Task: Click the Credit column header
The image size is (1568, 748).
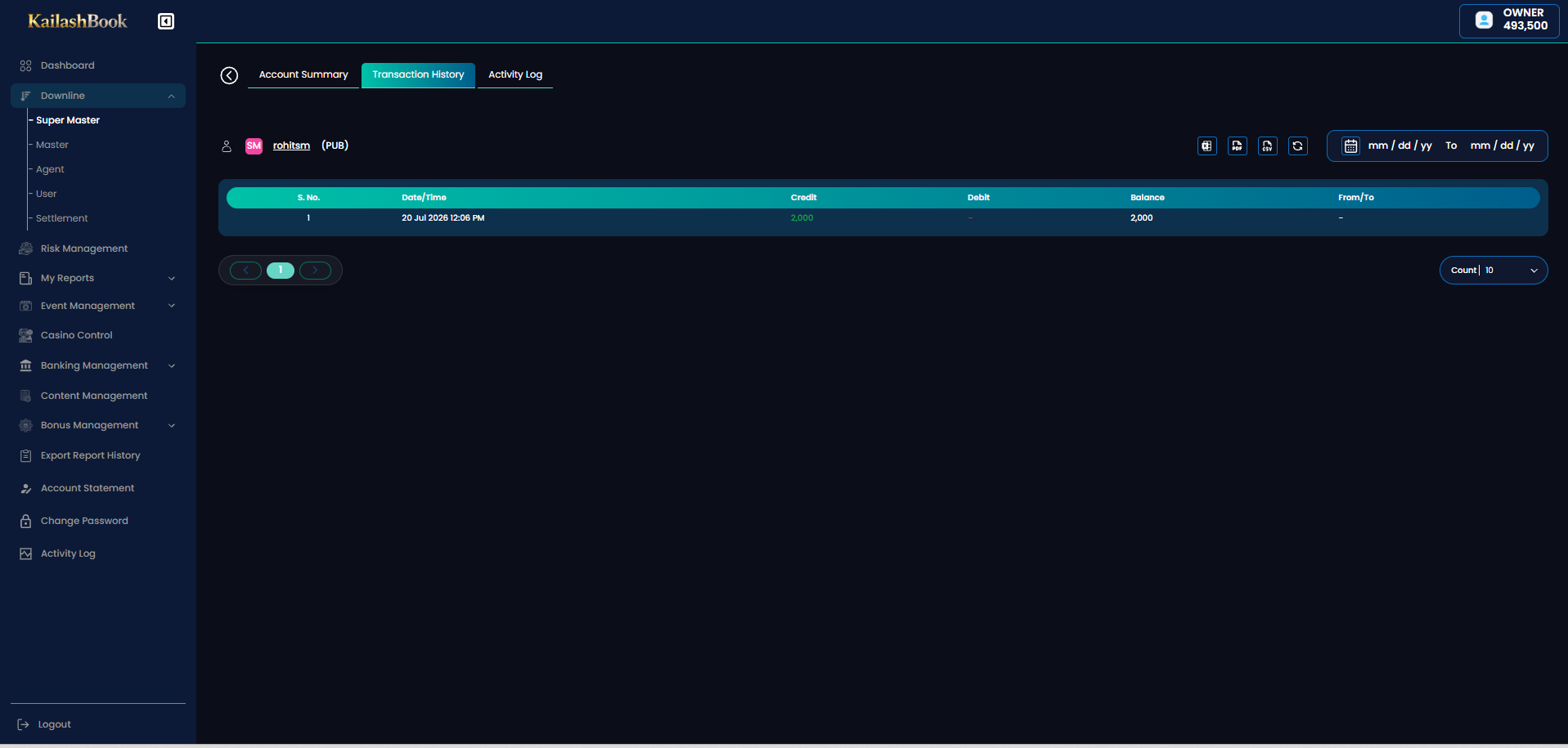Action: pos(803,198)
